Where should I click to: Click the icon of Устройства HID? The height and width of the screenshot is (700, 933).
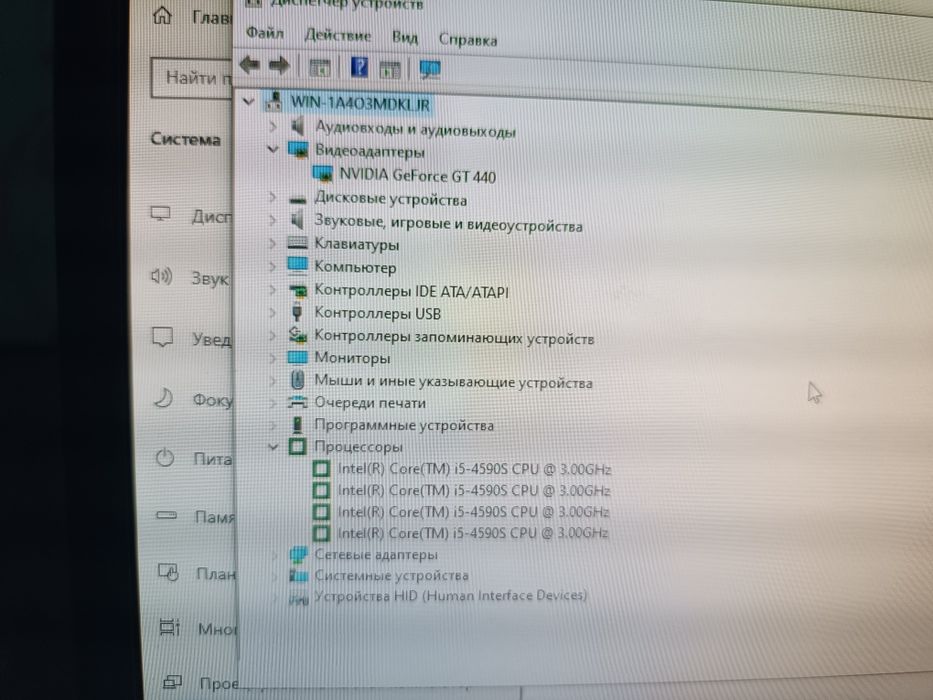pos(298,597)
